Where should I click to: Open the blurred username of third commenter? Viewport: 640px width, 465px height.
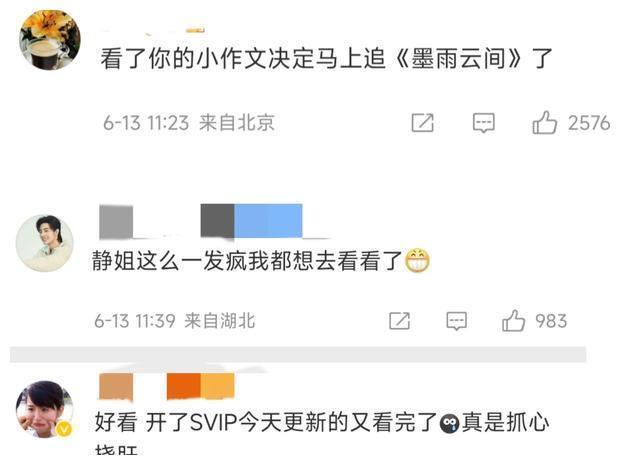pyautogui.click(x=167, y=386)
